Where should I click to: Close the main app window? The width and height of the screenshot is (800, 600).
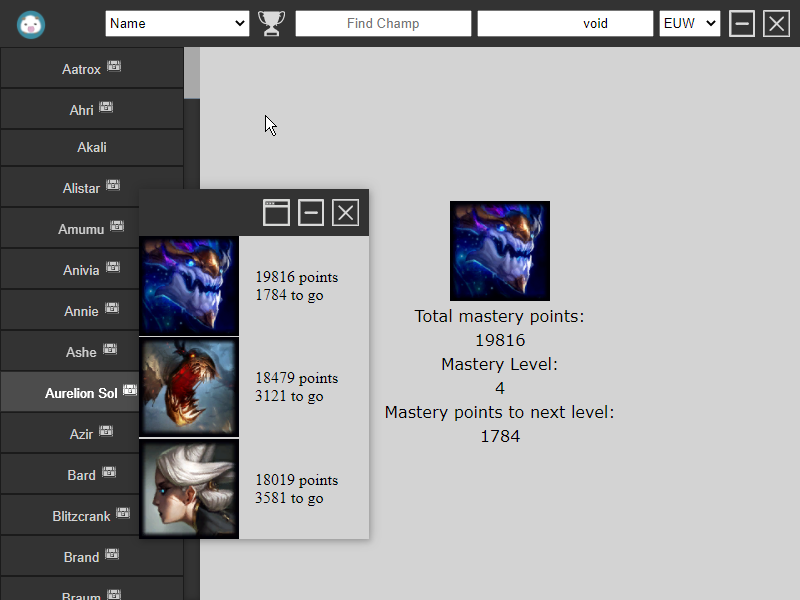[x=777, y=23]
